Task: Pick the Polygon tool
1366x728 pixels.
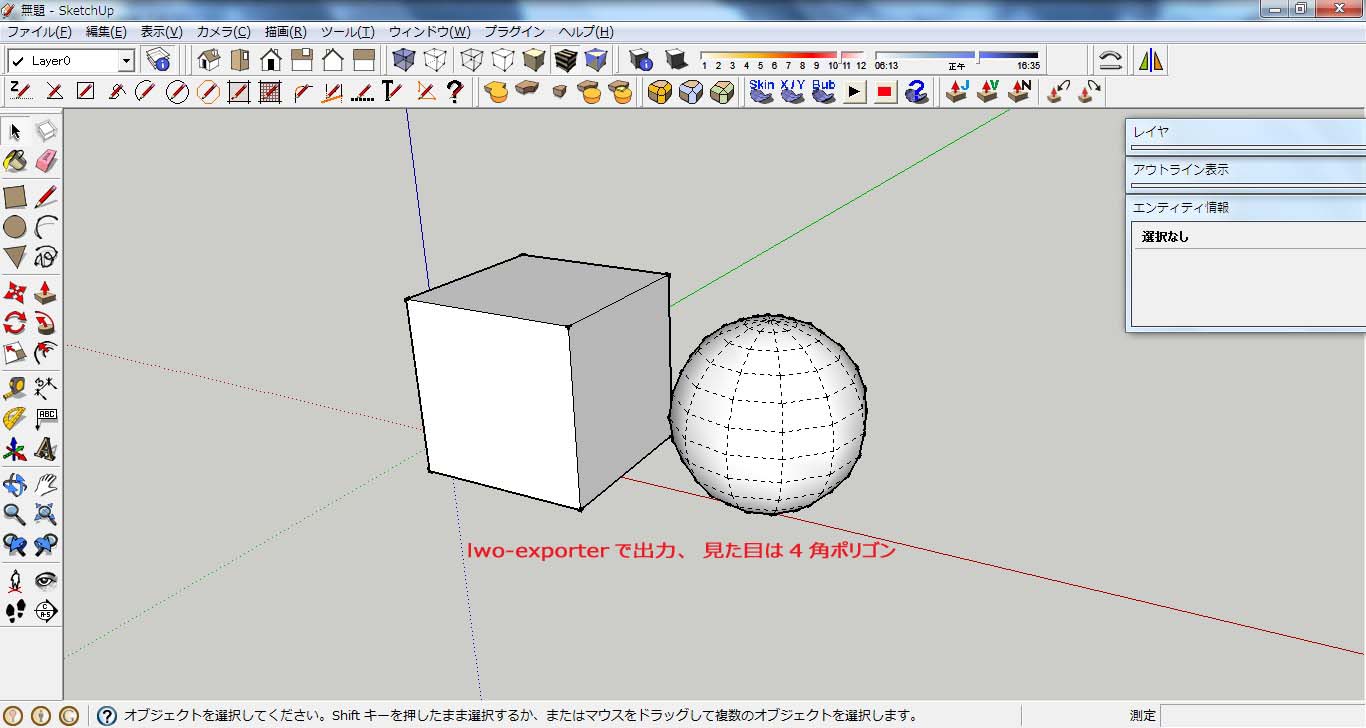Action: click(15, 258)
